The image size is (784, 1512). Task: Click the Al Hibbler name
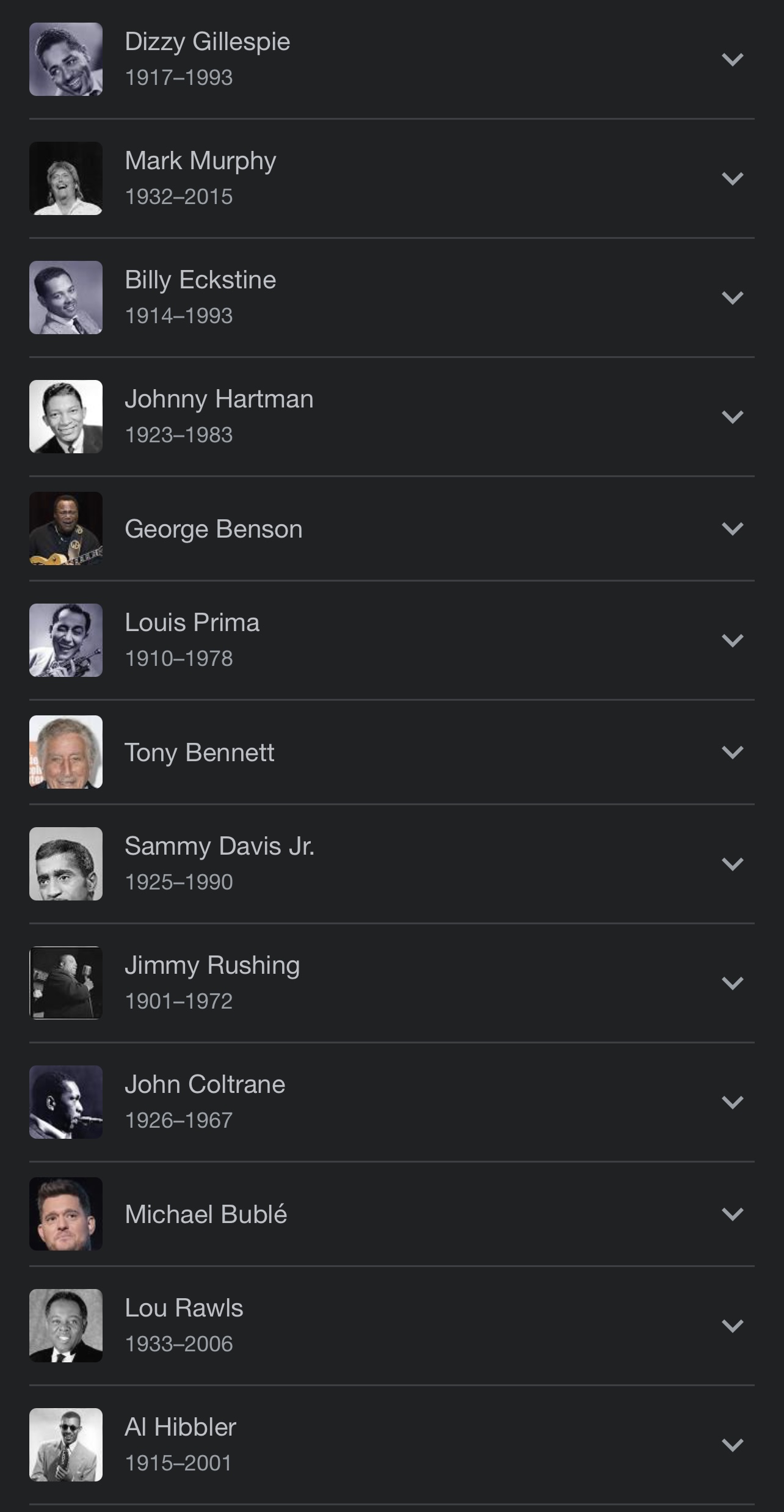pos(180,1427)
